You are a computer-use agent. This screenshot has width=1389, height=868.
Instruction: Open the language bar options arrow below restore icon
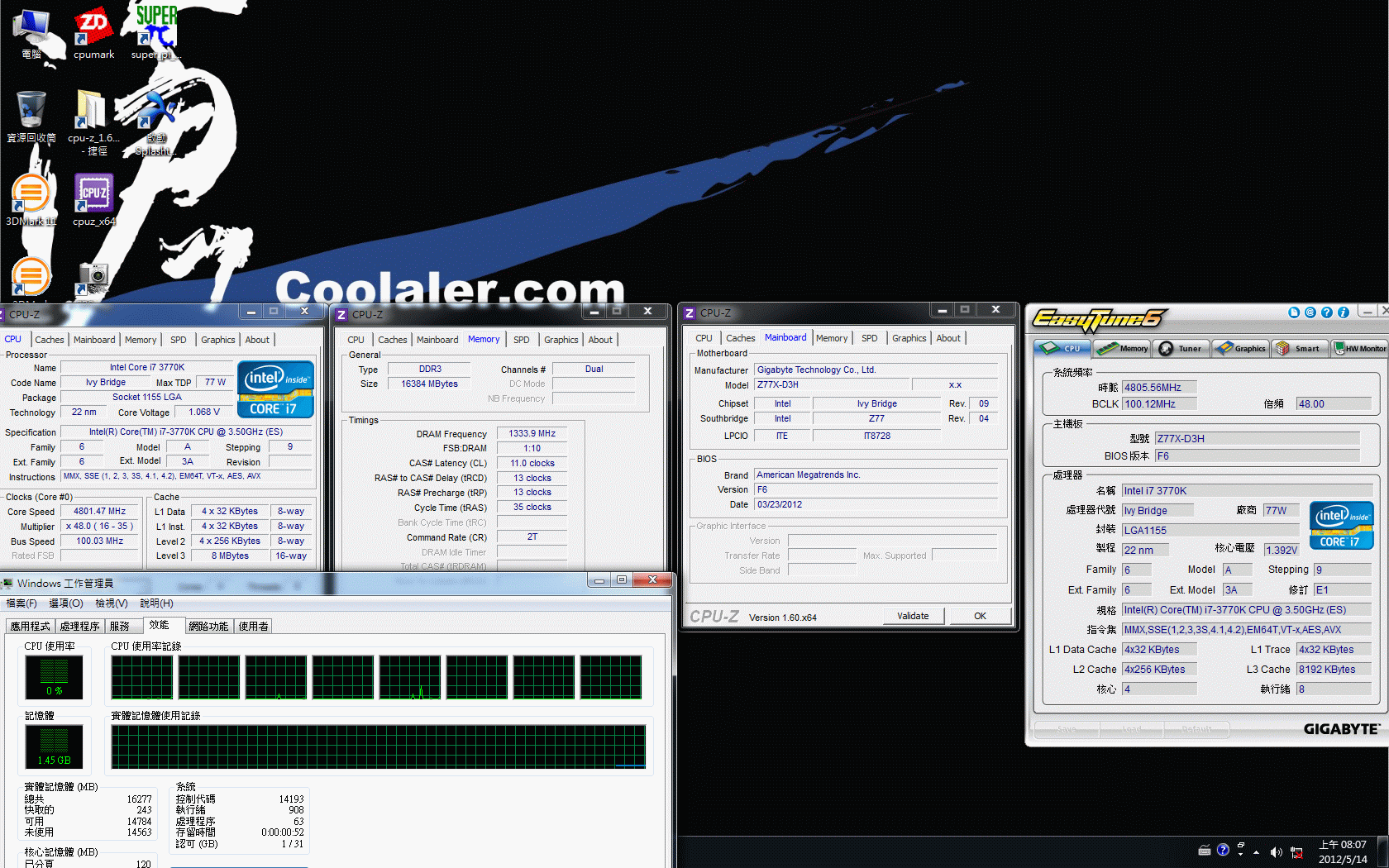[x=1241, y=855]
